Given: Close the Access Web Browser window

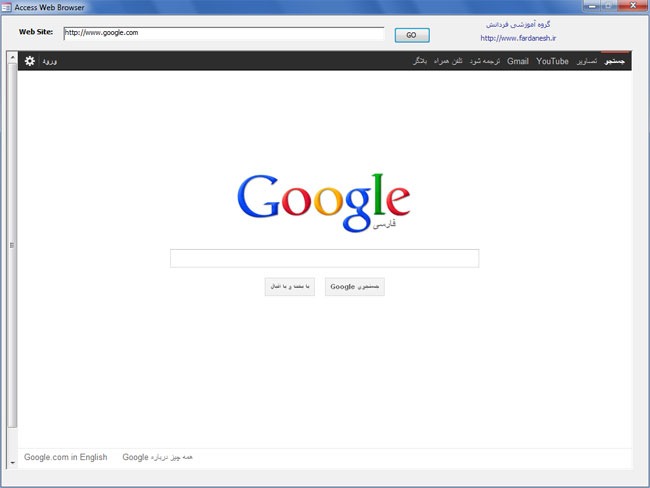Looking at the screenshot, I should [633, 6].
